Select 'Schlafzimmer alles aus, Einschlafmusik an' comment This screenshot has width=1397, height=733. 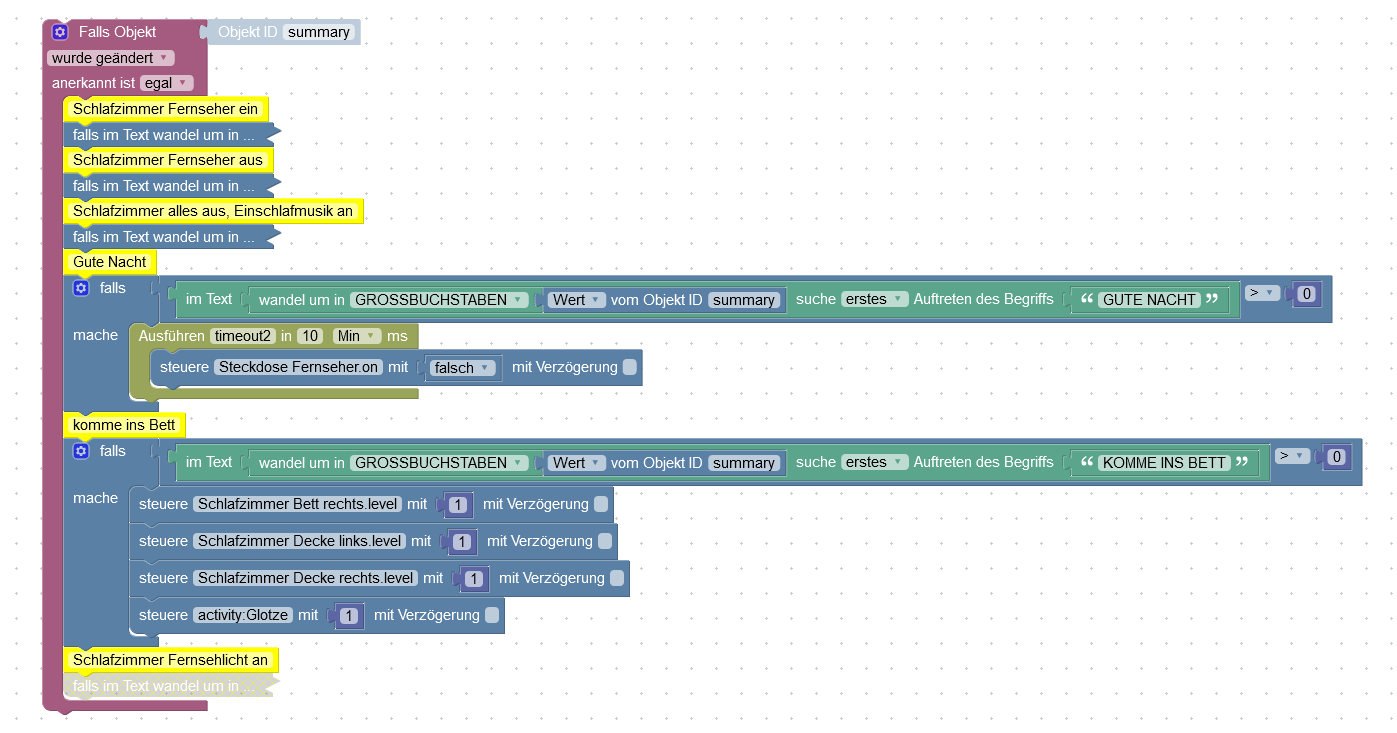pyautogui.click(x=213, y=211)
